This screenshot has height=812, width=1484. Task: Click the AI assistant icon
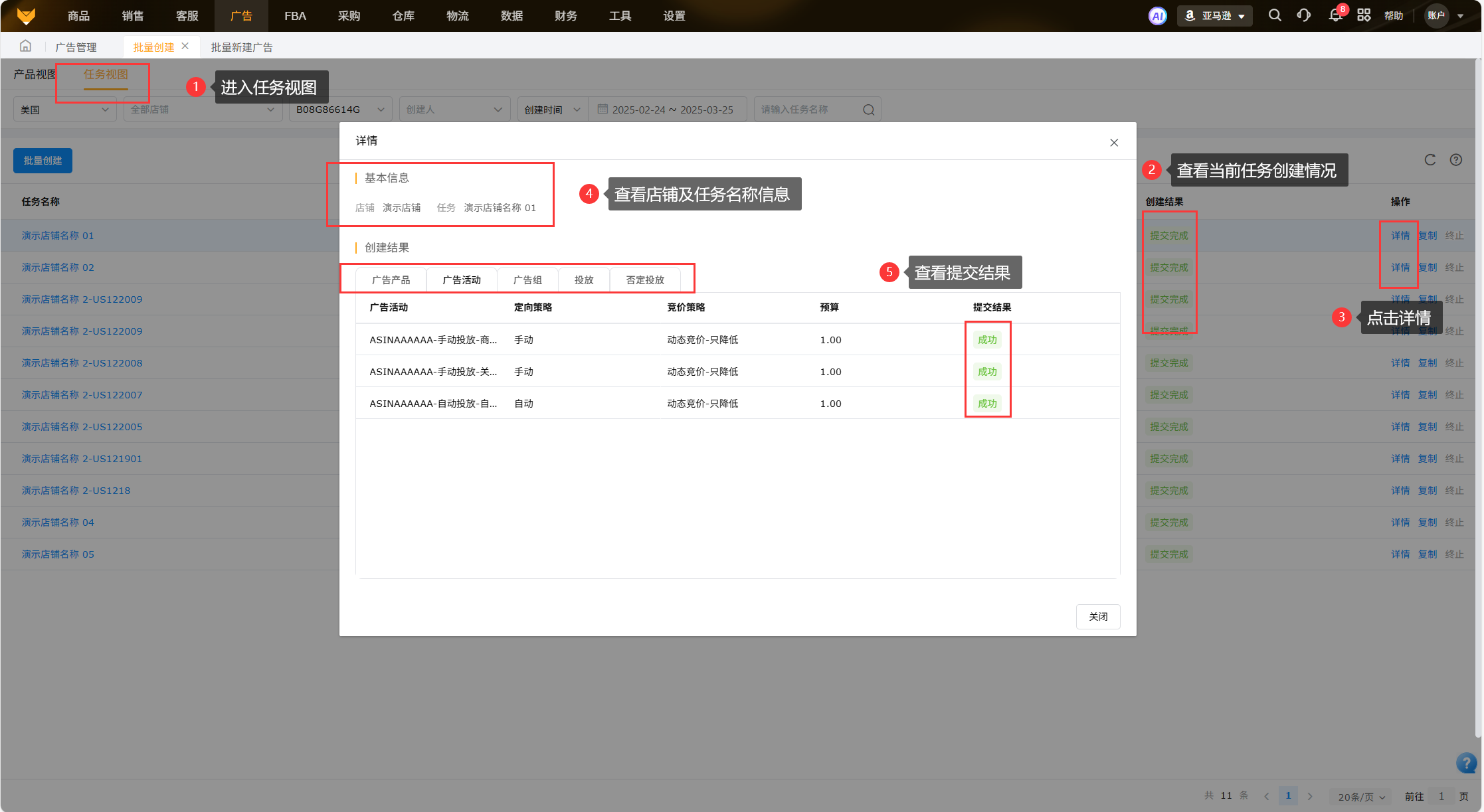click(1157, 16)
